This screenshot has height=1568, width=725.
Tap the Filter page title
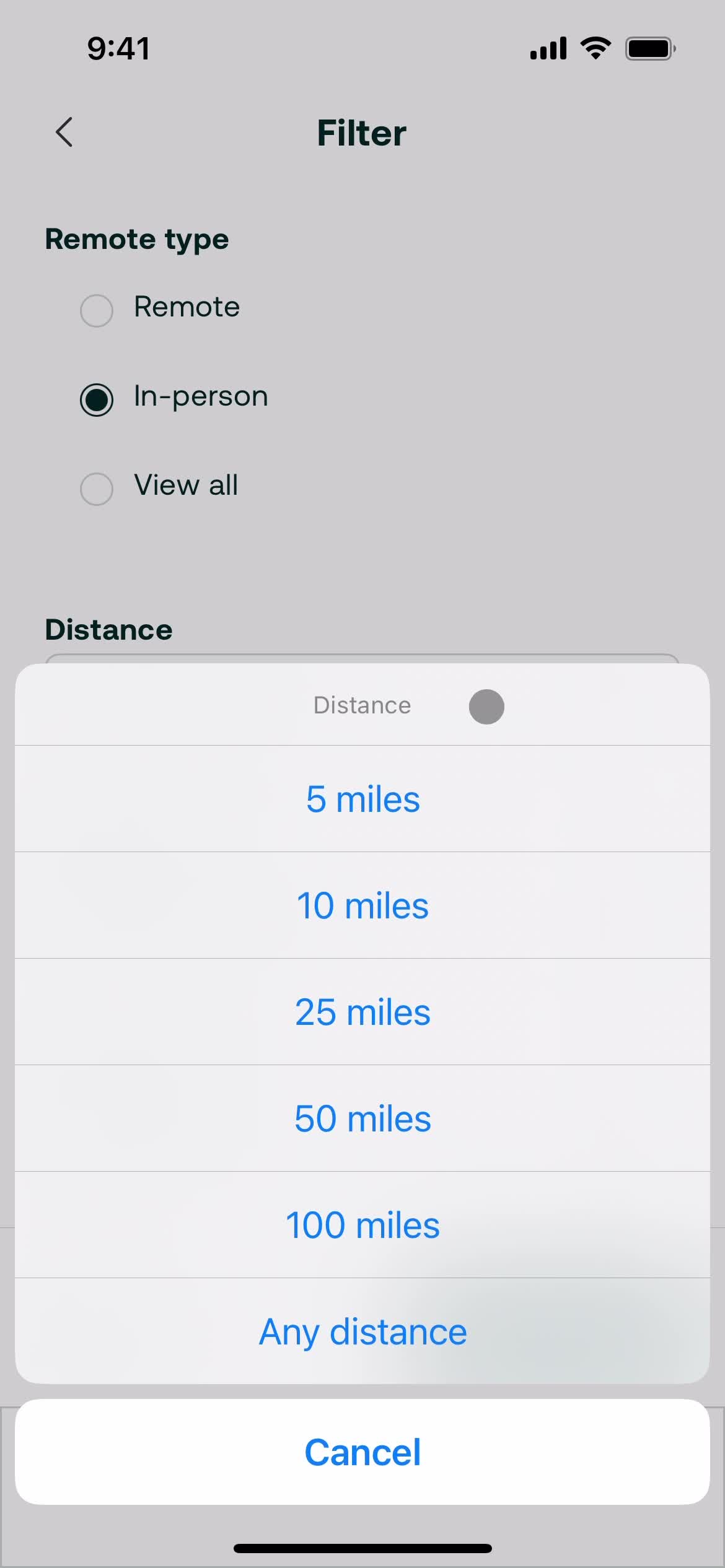pyautogui.click(x=362, y=133)
